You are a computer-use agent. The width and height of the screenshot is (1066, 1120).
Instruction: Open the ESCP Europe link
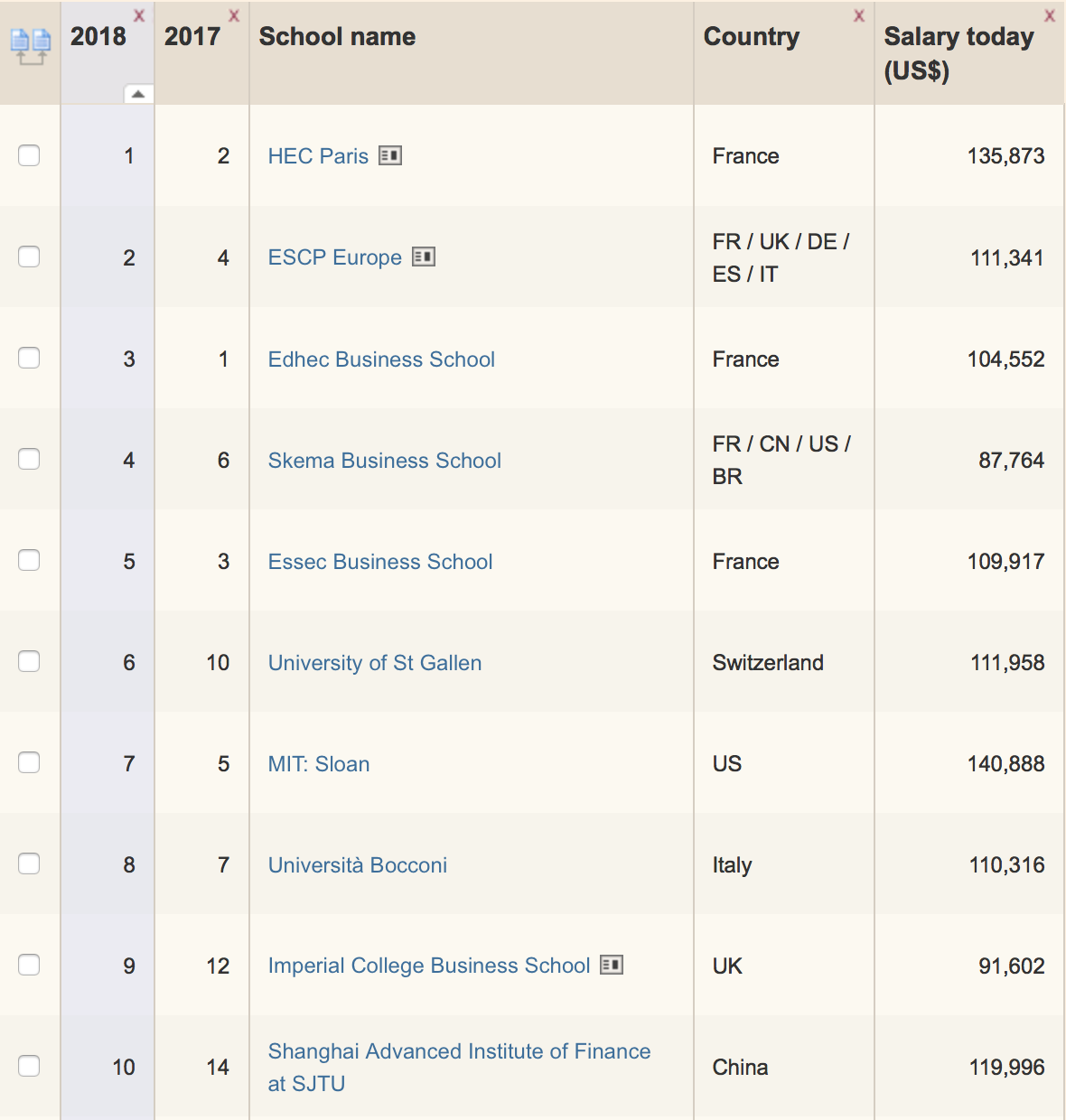[335, 257]
